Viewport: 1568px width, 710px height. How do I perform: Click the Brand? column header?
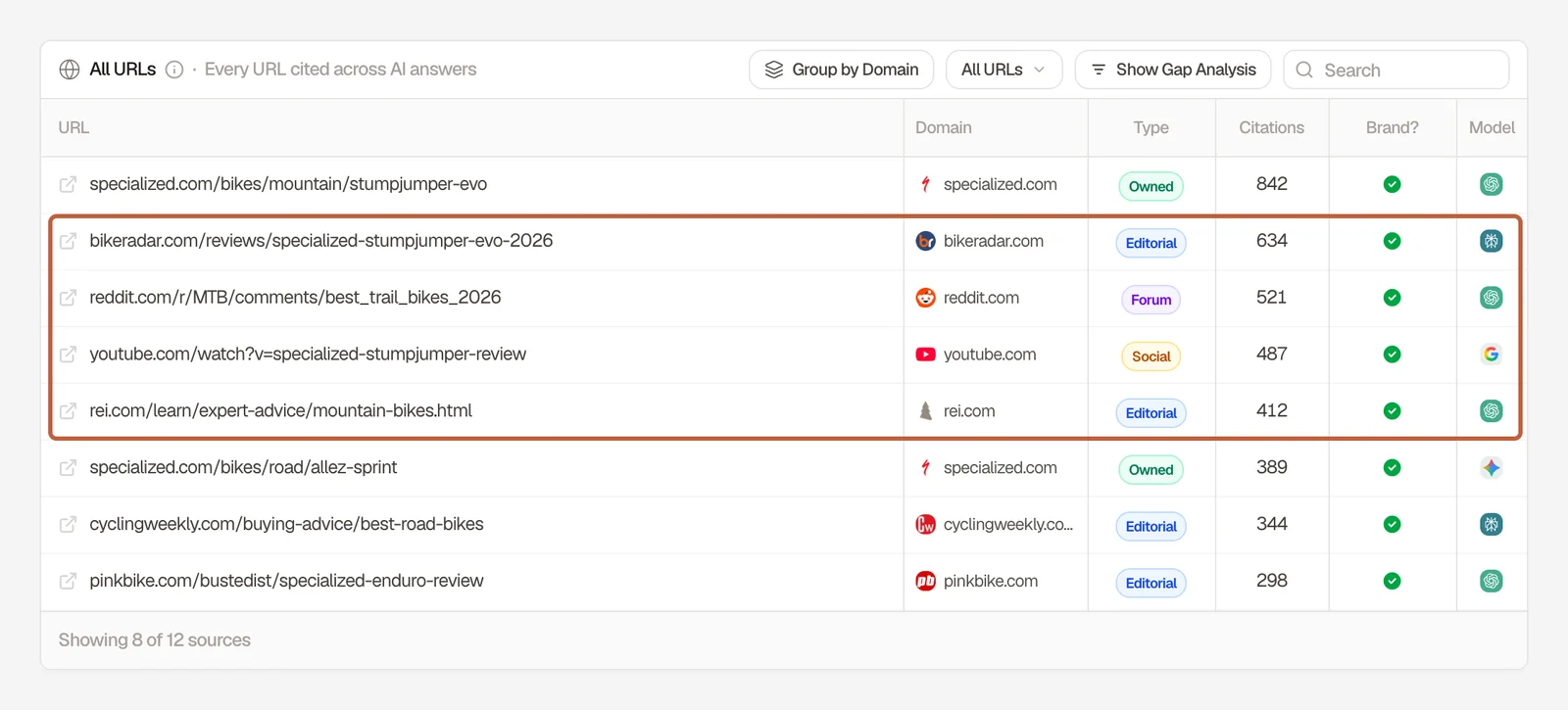1392,127
